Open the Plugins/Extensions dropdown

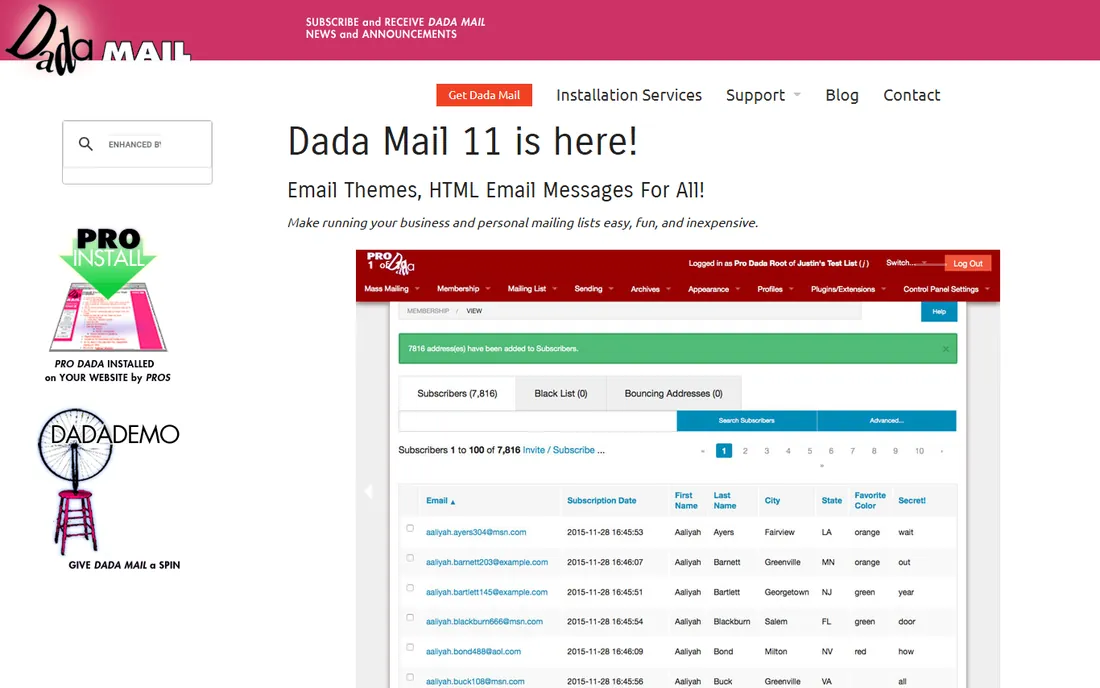pos(848,289)
